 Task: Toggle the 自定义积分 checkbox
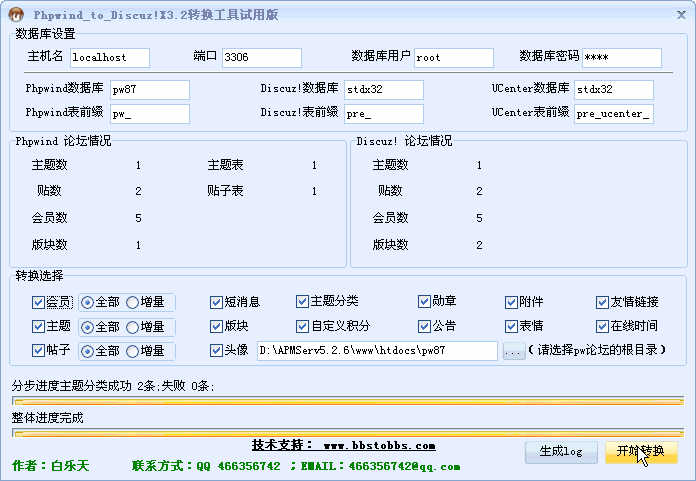click(x=302, y=327)
